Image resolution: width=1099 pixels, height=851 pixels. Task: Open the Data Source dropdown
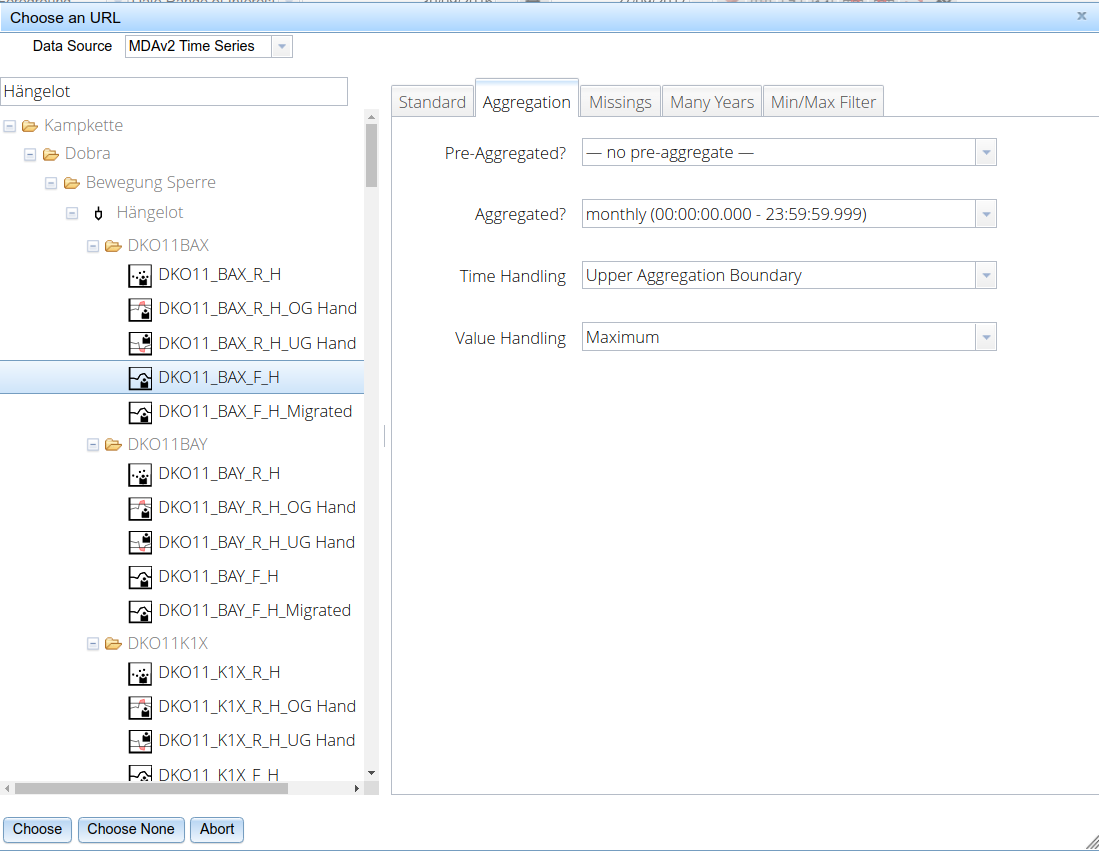[282, 46]
